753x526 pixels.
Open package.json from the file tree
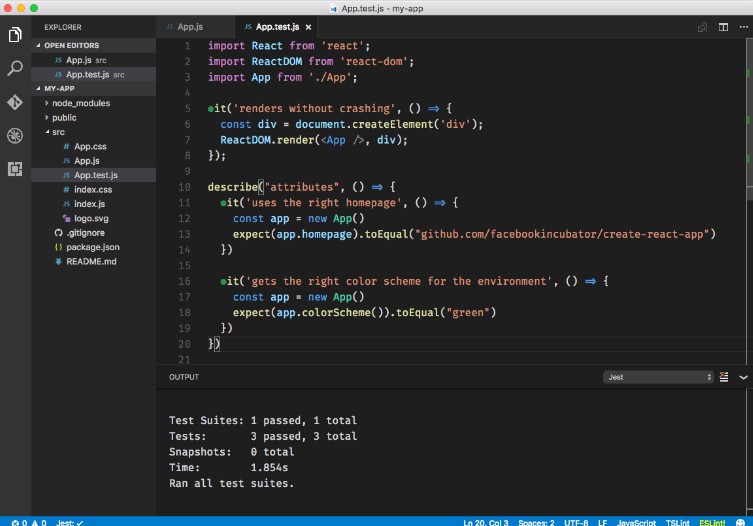92,247
